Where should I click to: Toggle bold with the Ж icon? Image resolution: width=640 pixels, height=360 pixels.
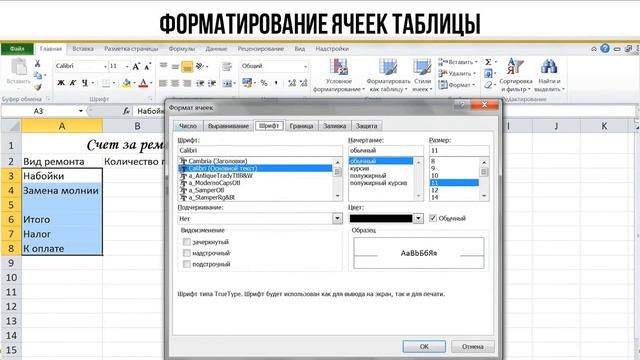point(61,83)
